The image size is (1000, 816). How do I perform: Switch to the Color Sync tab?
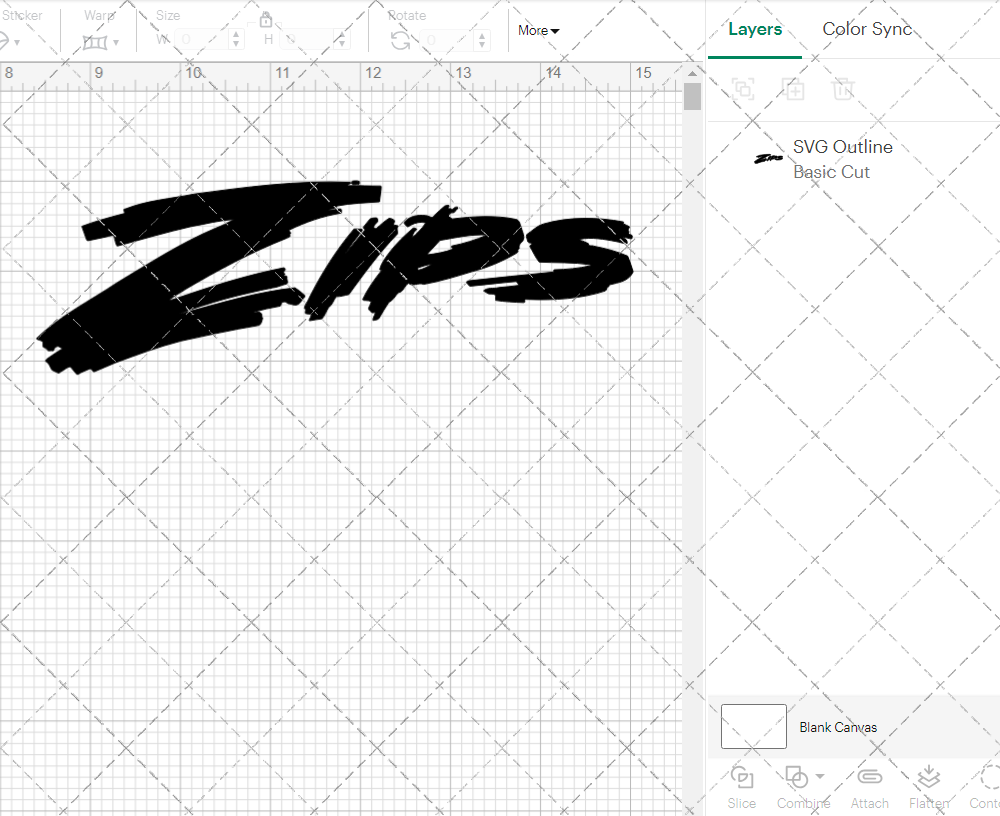coord(866,29)
